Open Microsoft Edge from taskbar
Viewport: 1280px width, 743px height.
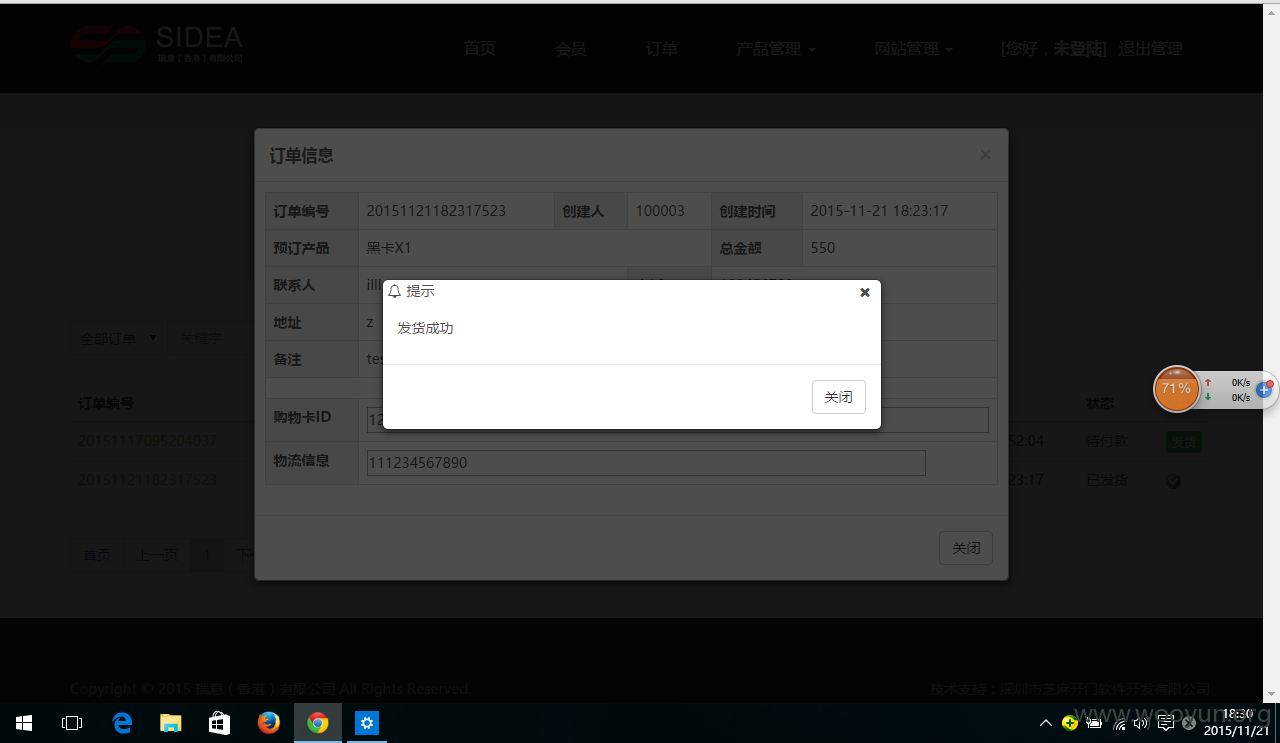[122, 723]
